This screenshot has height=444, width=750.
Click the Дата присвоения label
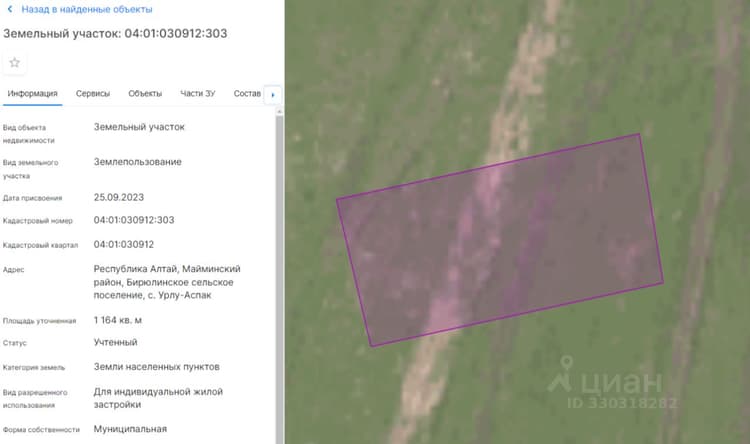click(33, 198)
